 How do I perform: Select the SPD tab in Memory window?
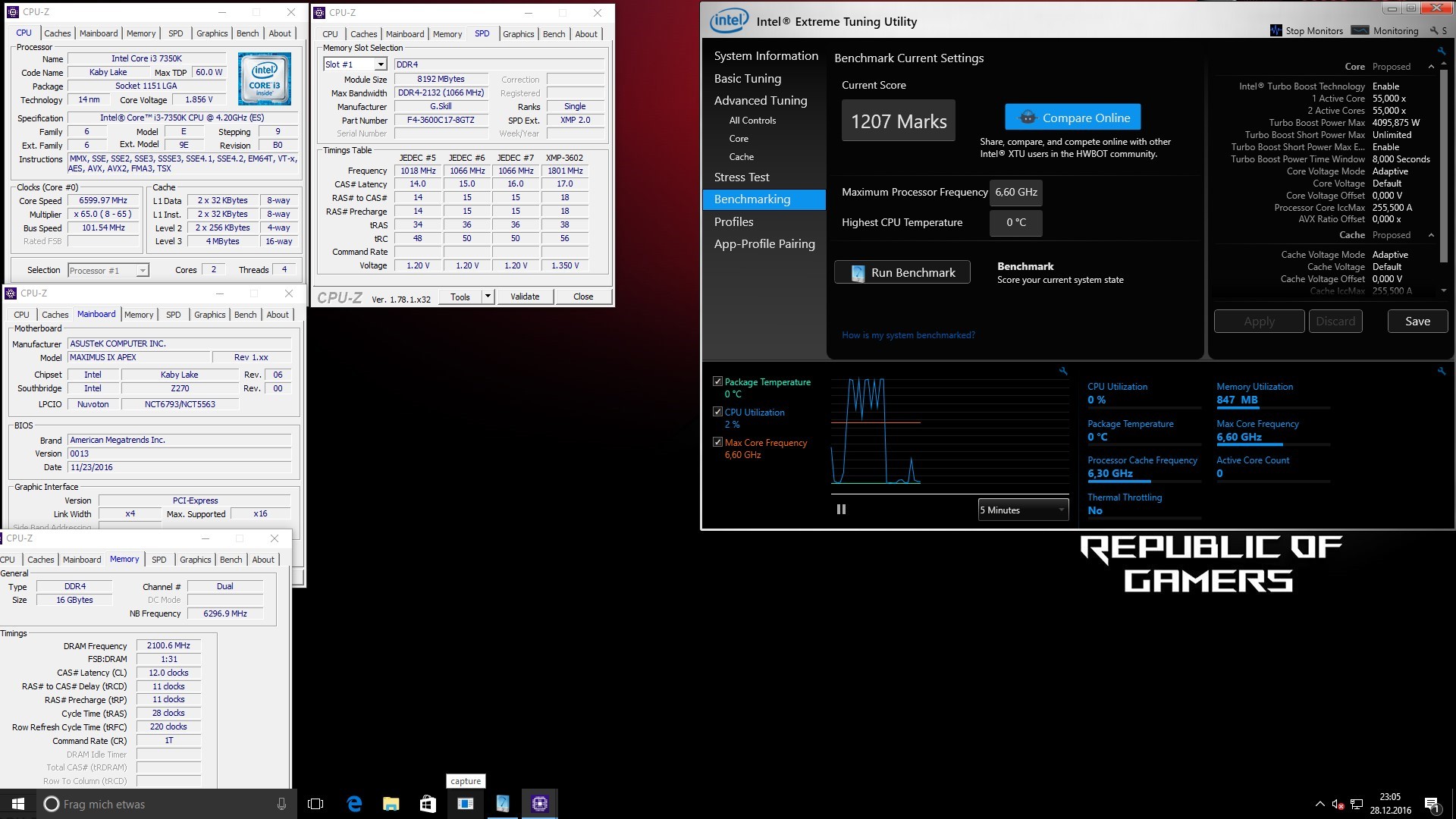coord(158,560)
